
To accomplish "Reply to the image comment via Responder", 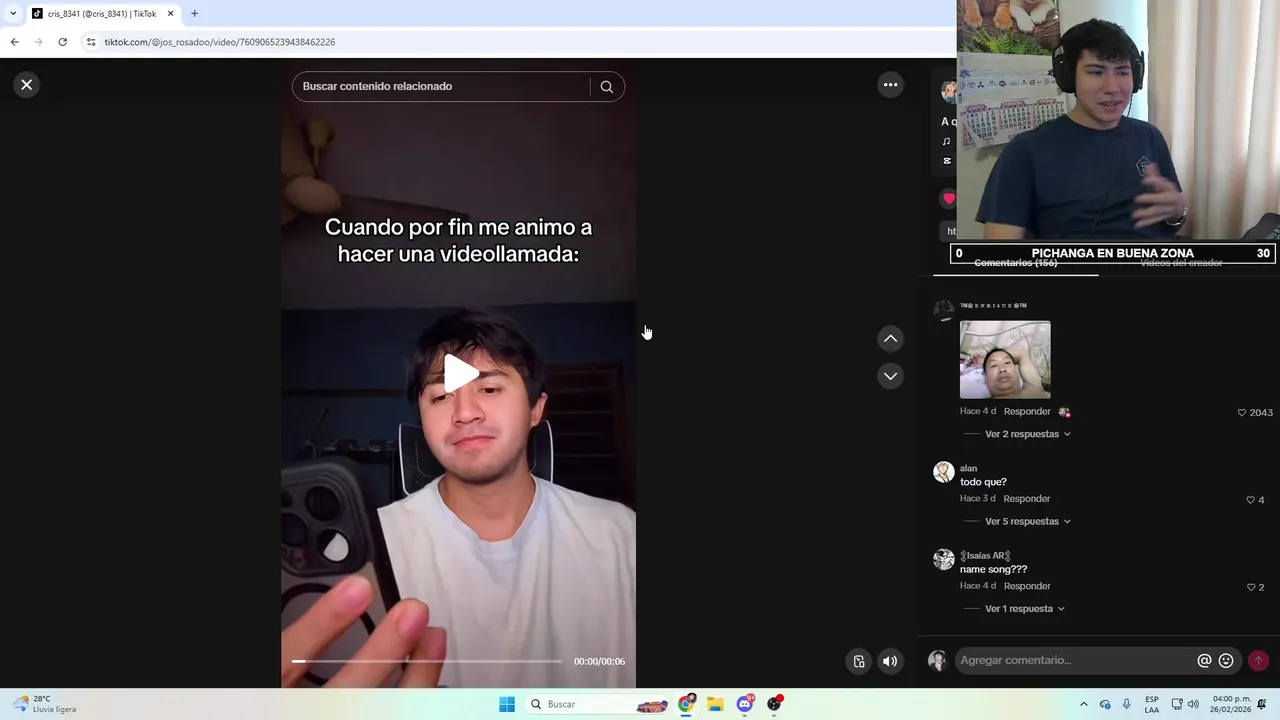I will [1027, 411].
